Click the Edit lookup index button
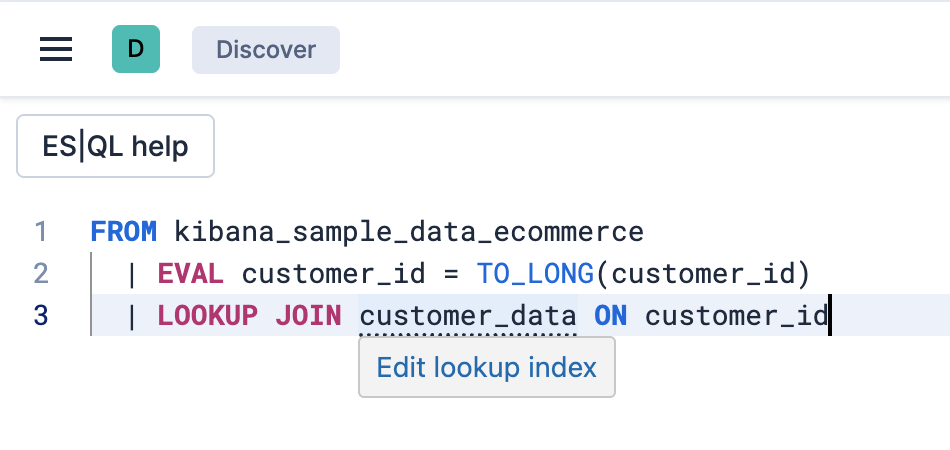The height and width of the screenshot is (450, 950). 486,367
